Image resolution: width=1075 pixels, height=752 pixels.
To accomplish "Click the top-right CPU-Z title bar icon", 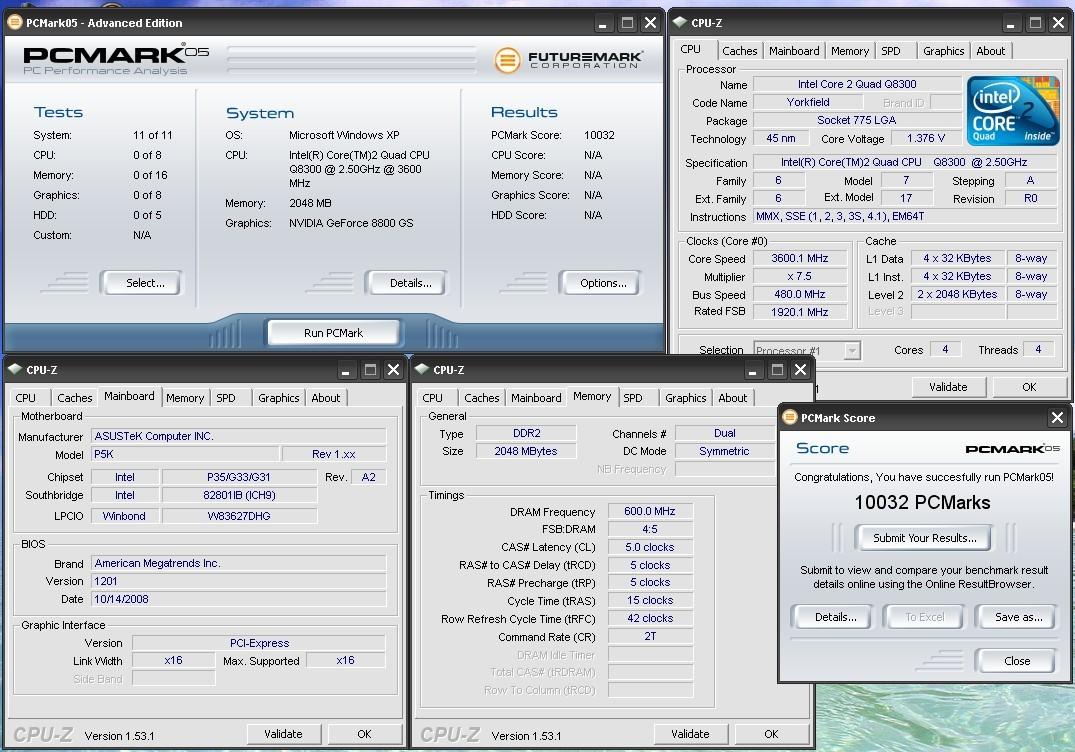I will point(679,23).
